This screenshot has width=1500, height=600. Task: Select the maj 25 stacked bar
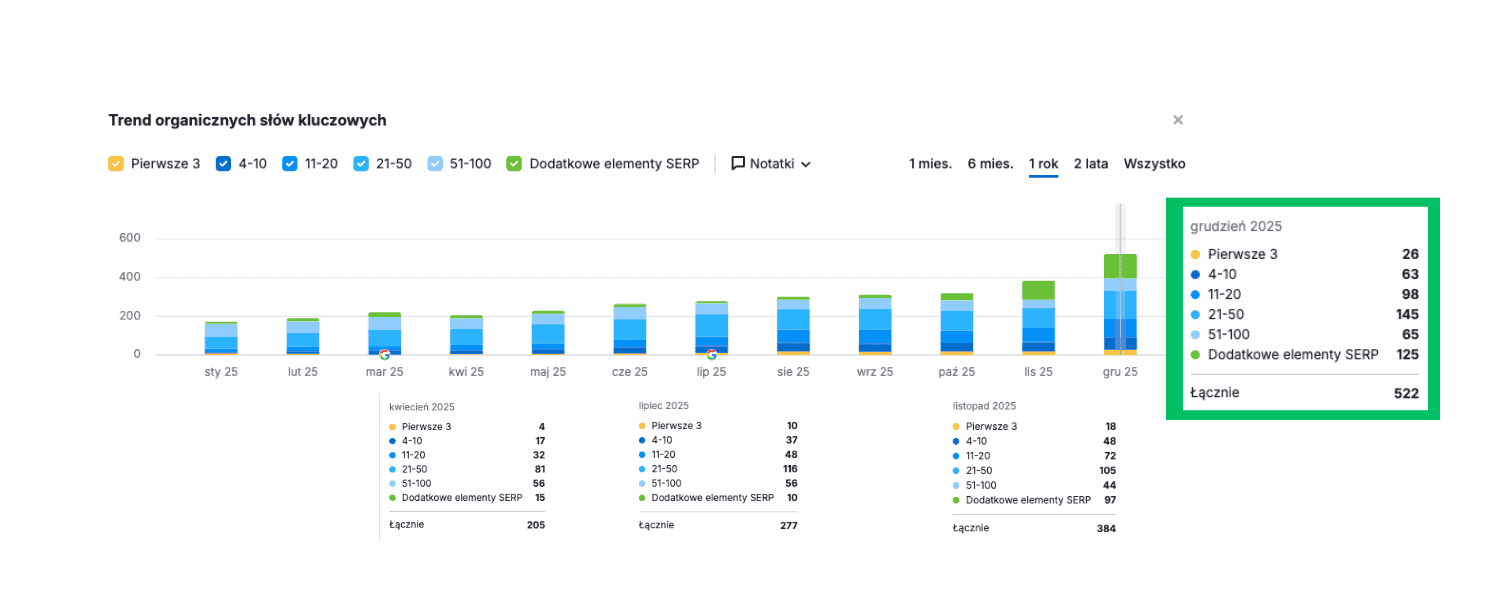[548, 333]
